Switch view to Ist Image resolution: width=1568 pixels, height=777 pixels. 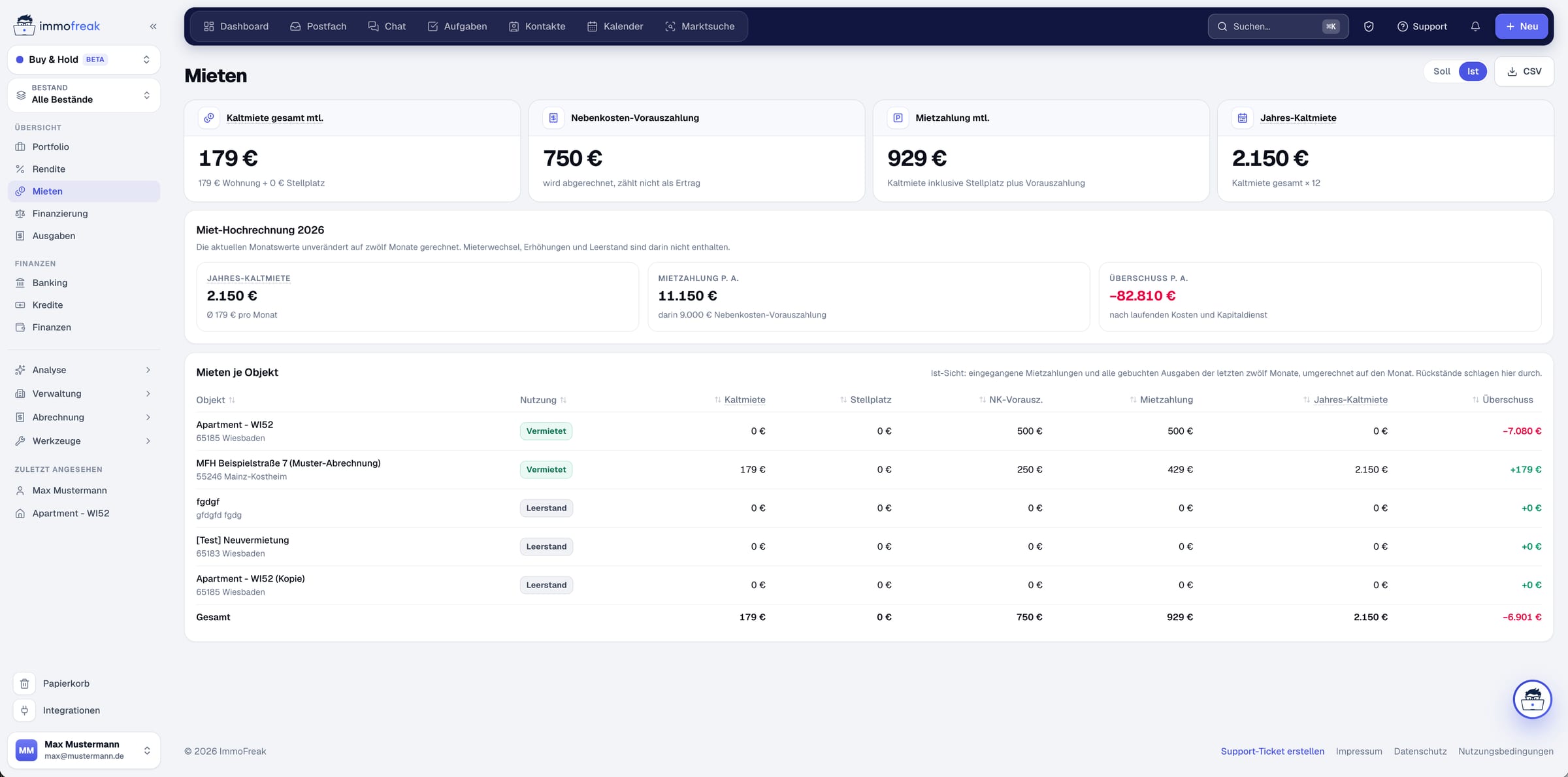(1473, 71)
